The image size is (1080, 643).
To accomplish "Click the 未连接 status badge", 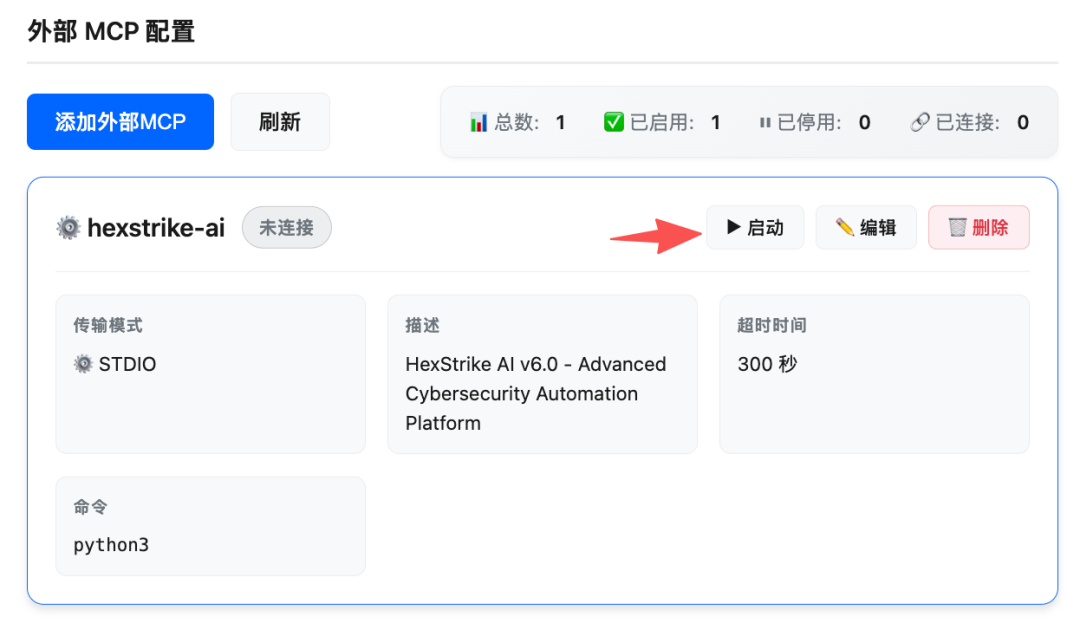I will pos(287,227).
